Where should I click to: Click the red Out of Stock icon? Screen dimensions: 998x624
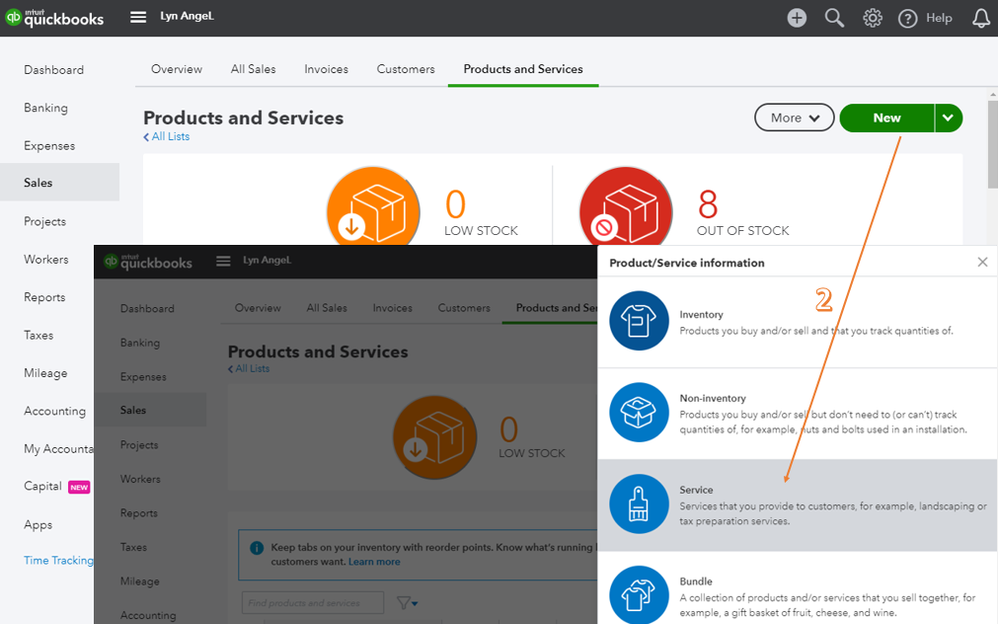(x=626, y=206)
